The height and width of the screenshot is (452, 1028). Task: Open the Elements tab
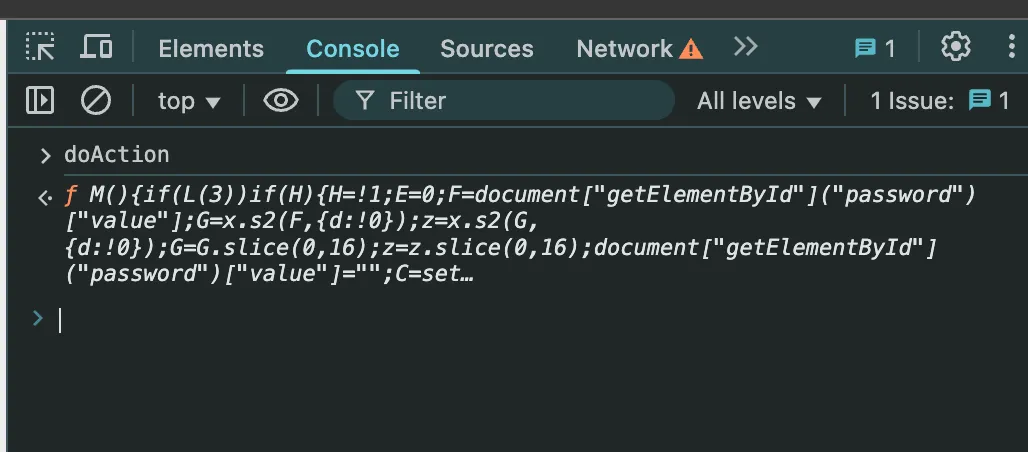click(x=211, y=49)
